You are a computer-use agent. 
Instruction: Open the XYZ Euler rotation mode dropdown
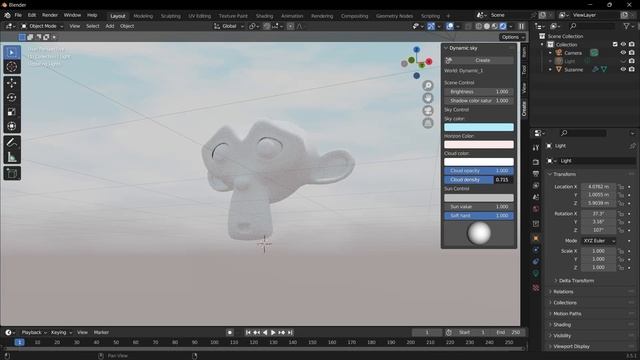[598, 241]
